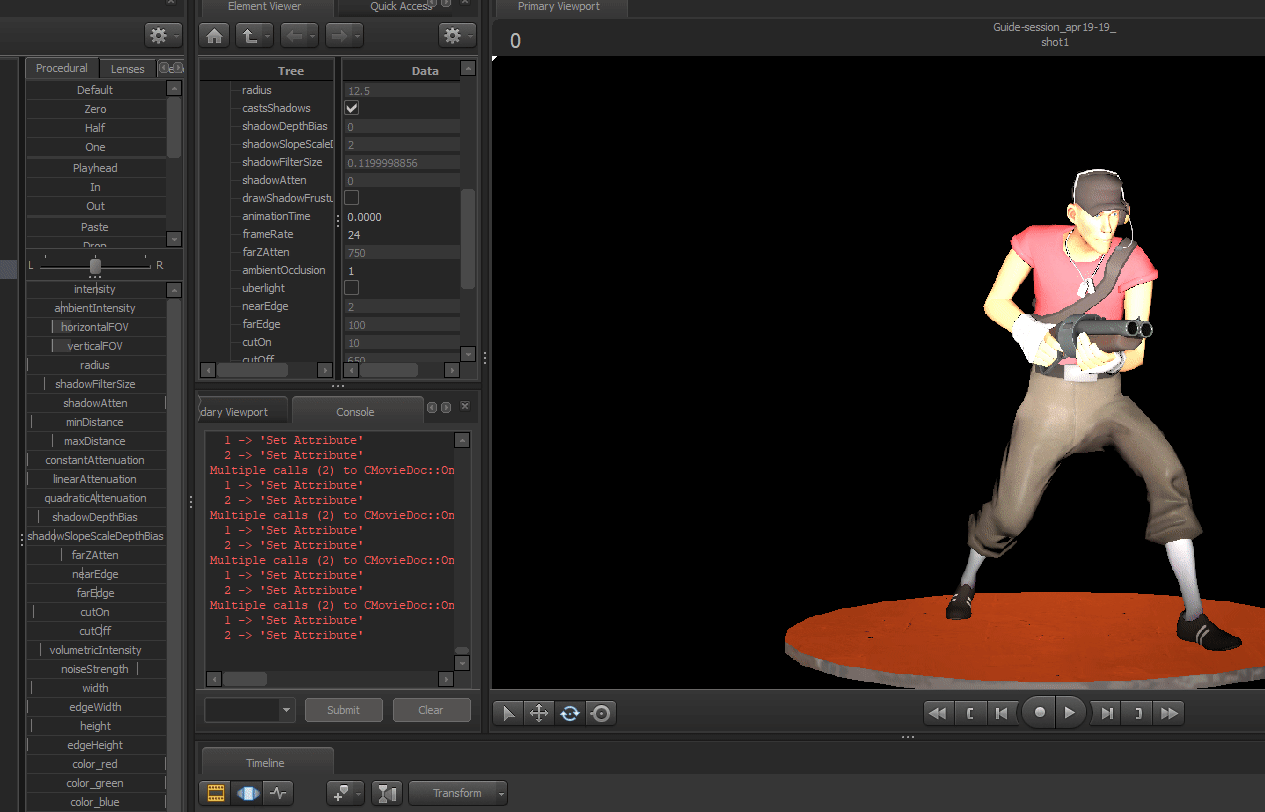The image size is (1265, 812).
Task: Edit the animationTime value field
Action: point(402,216)
